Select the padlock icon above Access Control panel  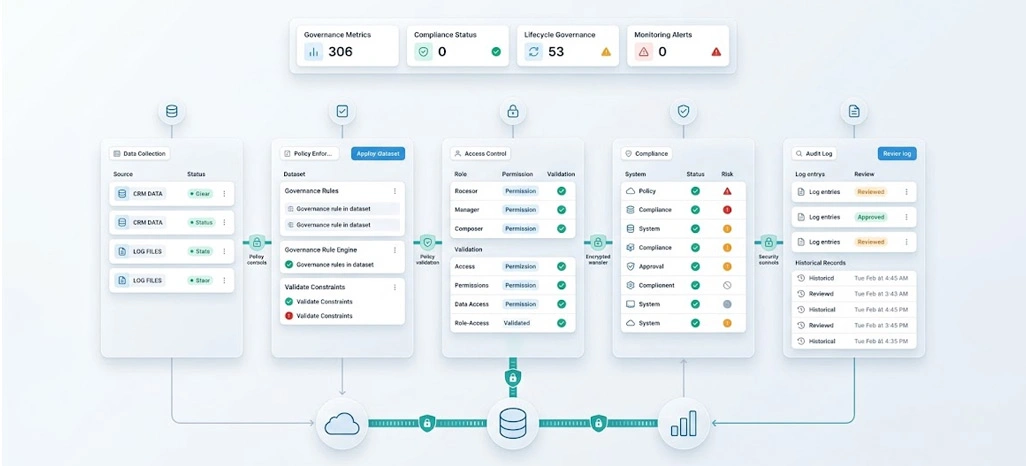[513, 111]
